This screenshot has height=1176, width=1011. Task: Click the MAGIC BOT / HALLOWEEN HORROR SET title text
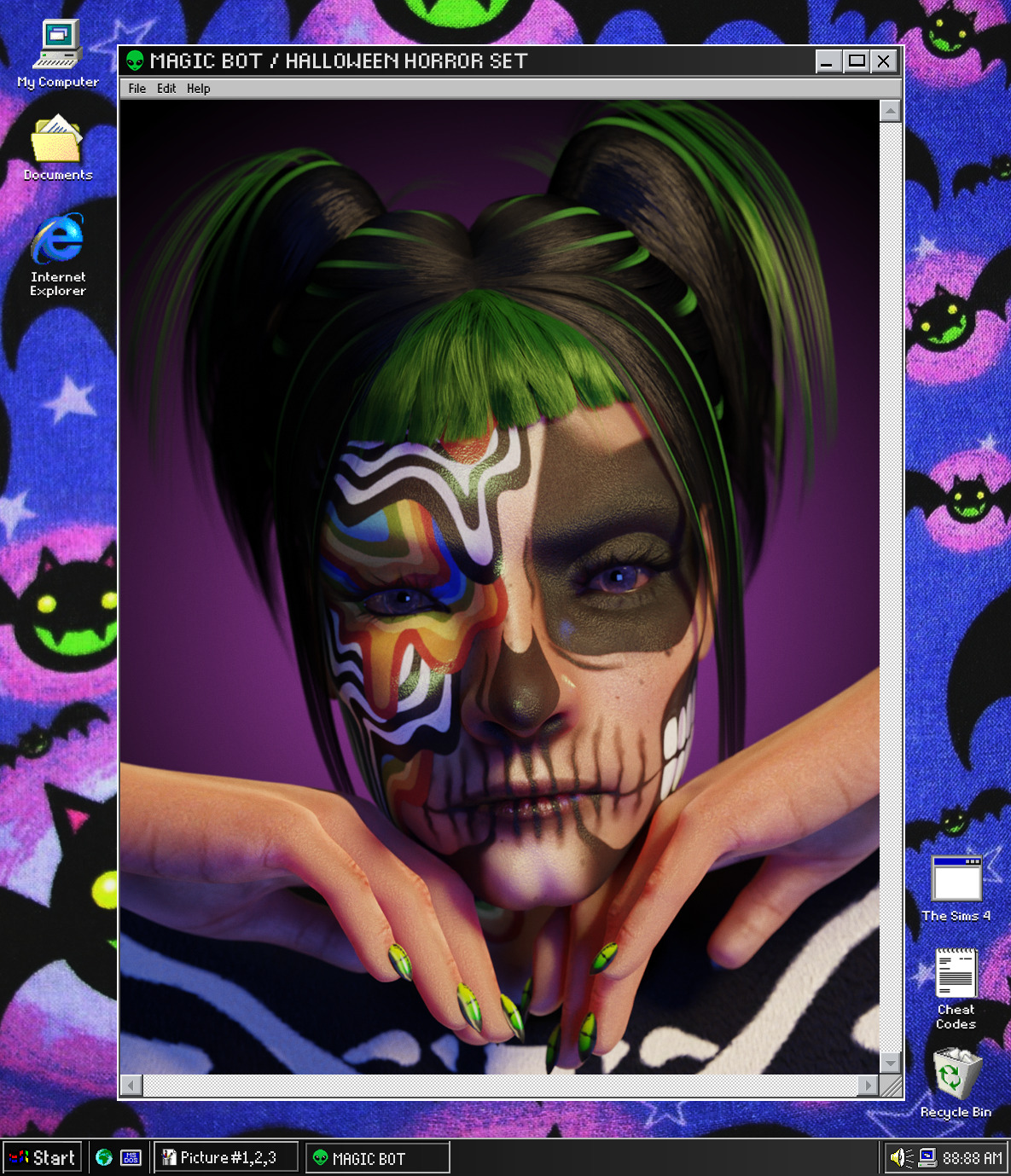[339, 61]
